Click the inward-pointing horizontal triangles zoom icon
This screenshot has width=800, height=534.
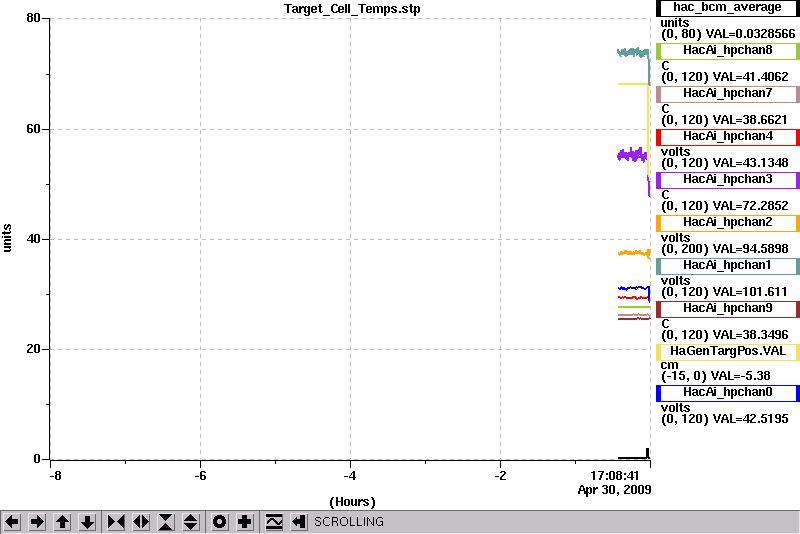pos(116,522)
